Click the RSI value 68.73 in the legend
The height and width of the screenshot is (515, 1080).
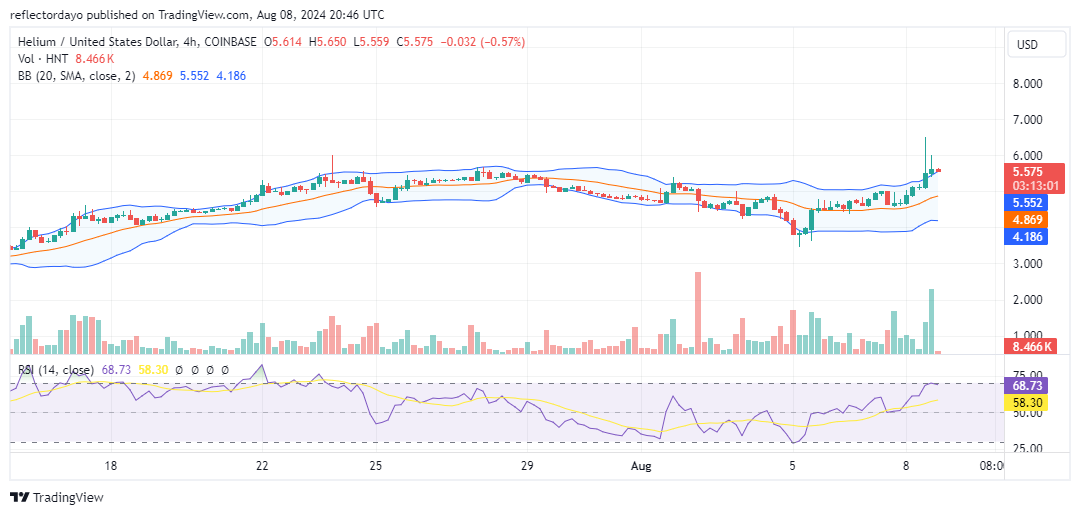115,370
